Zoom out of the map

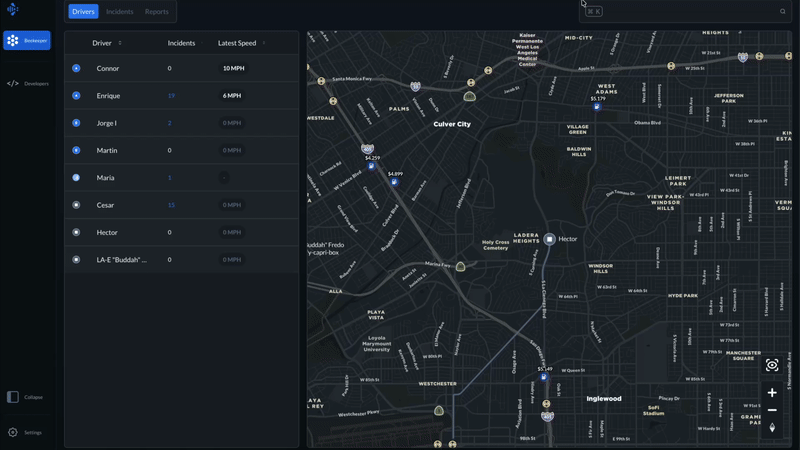pos(772,410)
